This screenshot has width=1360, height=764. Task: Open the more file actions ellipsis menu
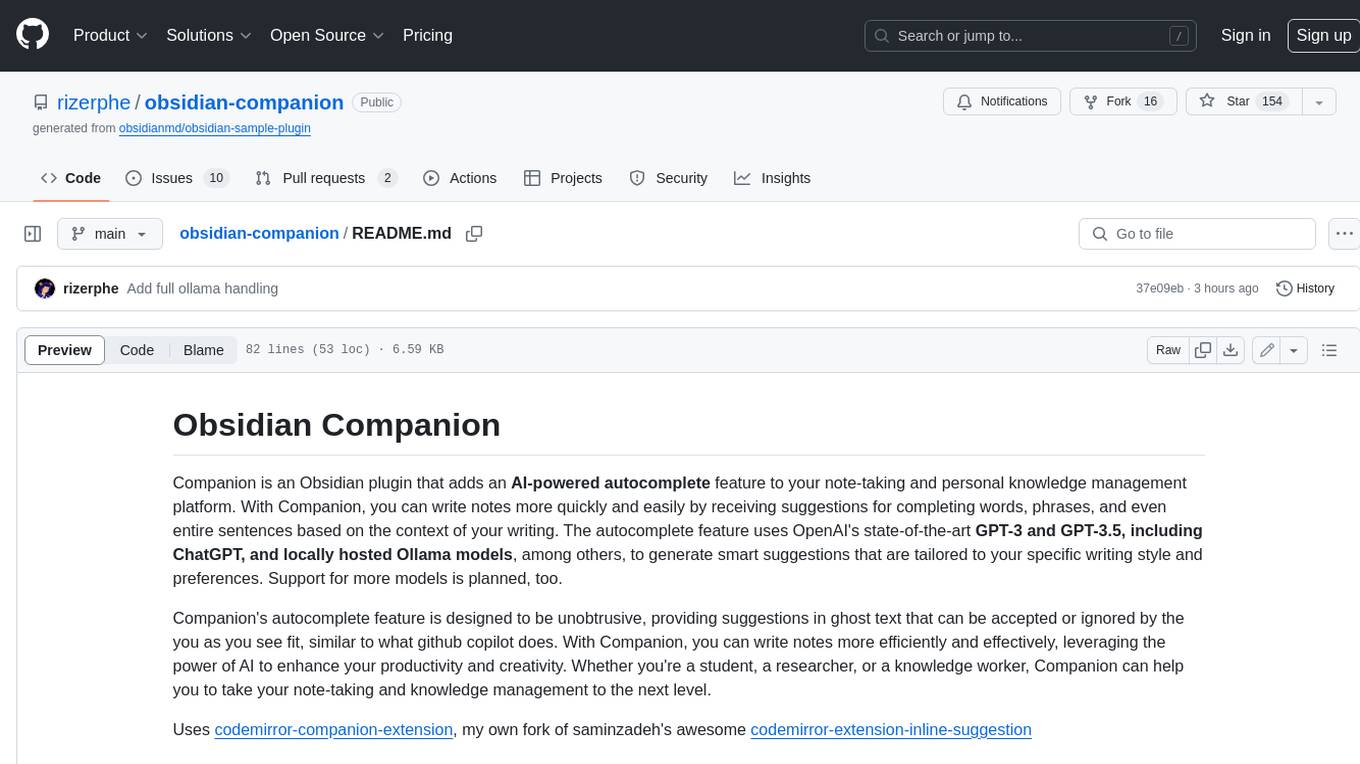pos(1345,234)
